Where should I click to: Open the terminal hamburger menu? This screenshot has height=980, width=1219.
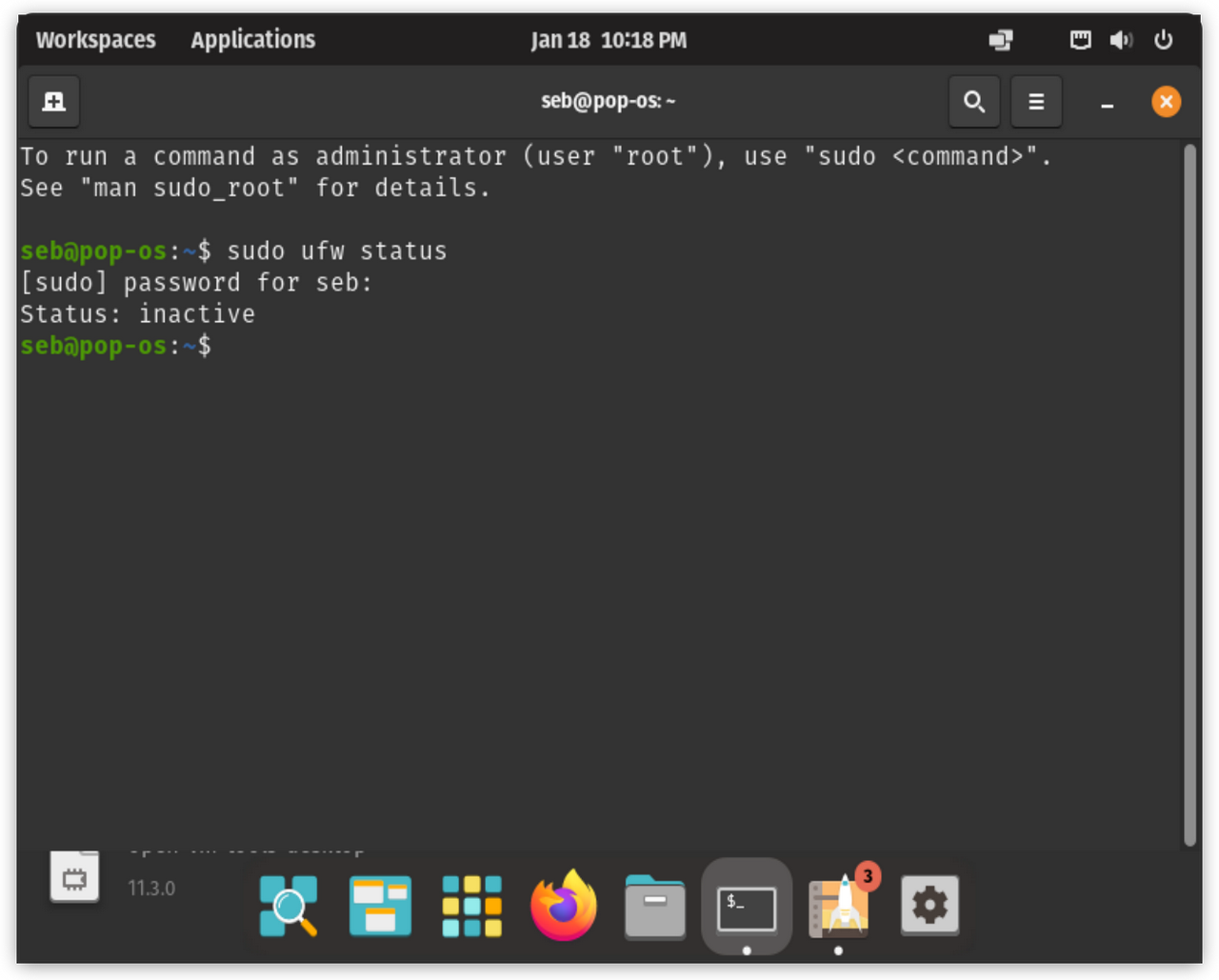point(1036,102)
